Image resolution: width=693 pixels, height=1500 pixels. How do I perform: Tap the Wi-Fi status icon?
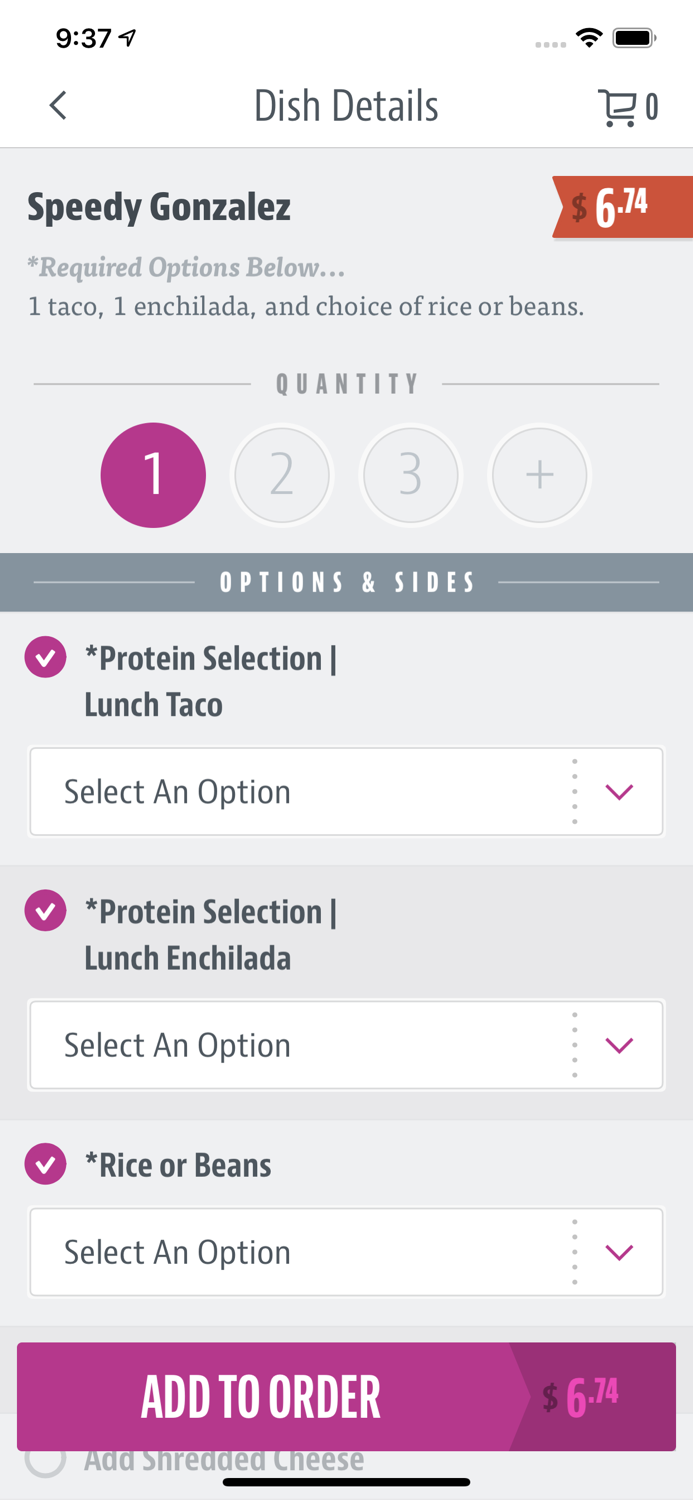click(x=589, y=39)
